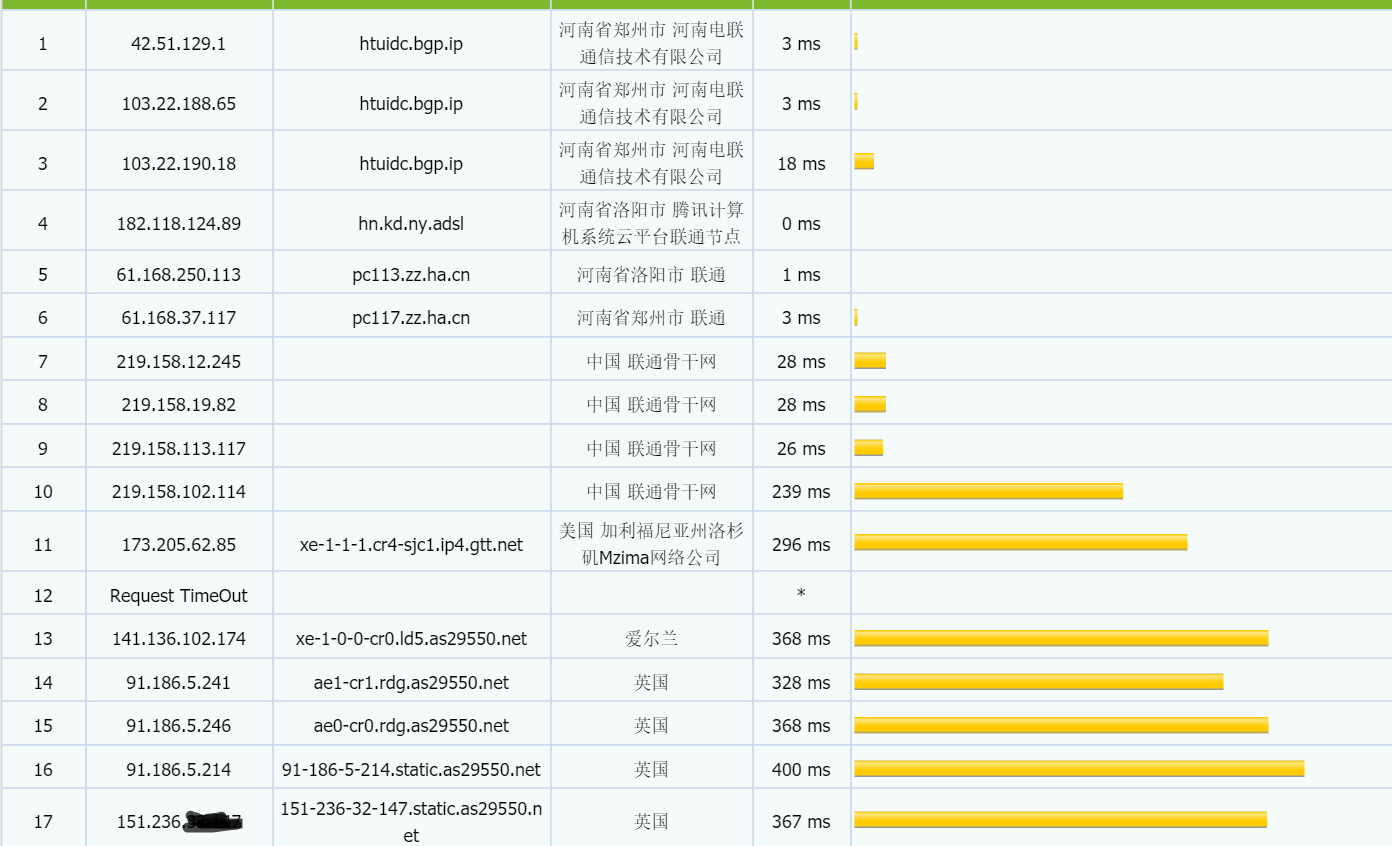Screen dimensions: 1392x846
Task: Select IP address 141.136.102.174
Action: pos(178,639)
